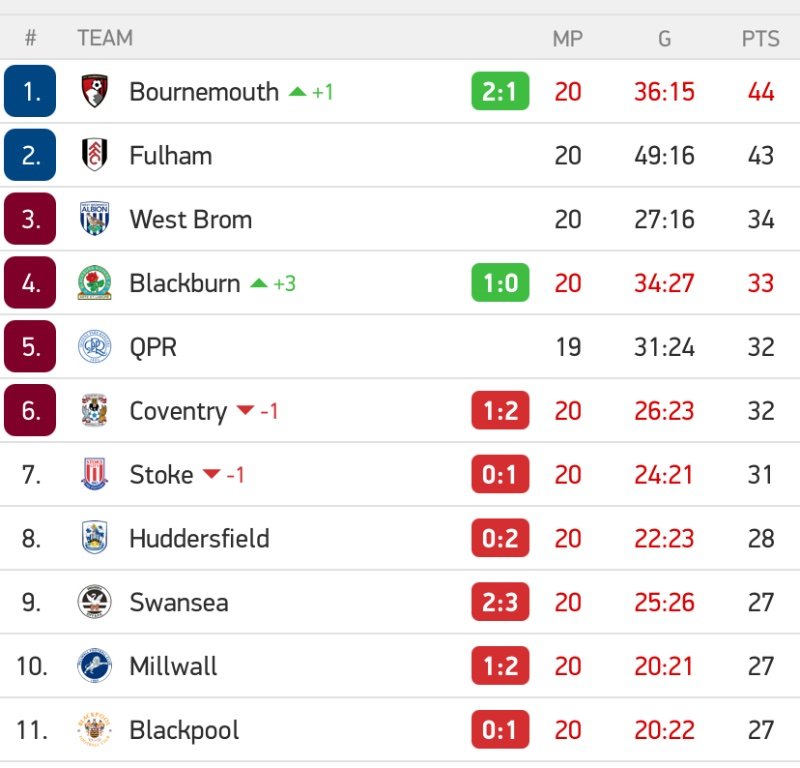Open Bournemouth's green 2:1 live score badge

pos(500,92)
